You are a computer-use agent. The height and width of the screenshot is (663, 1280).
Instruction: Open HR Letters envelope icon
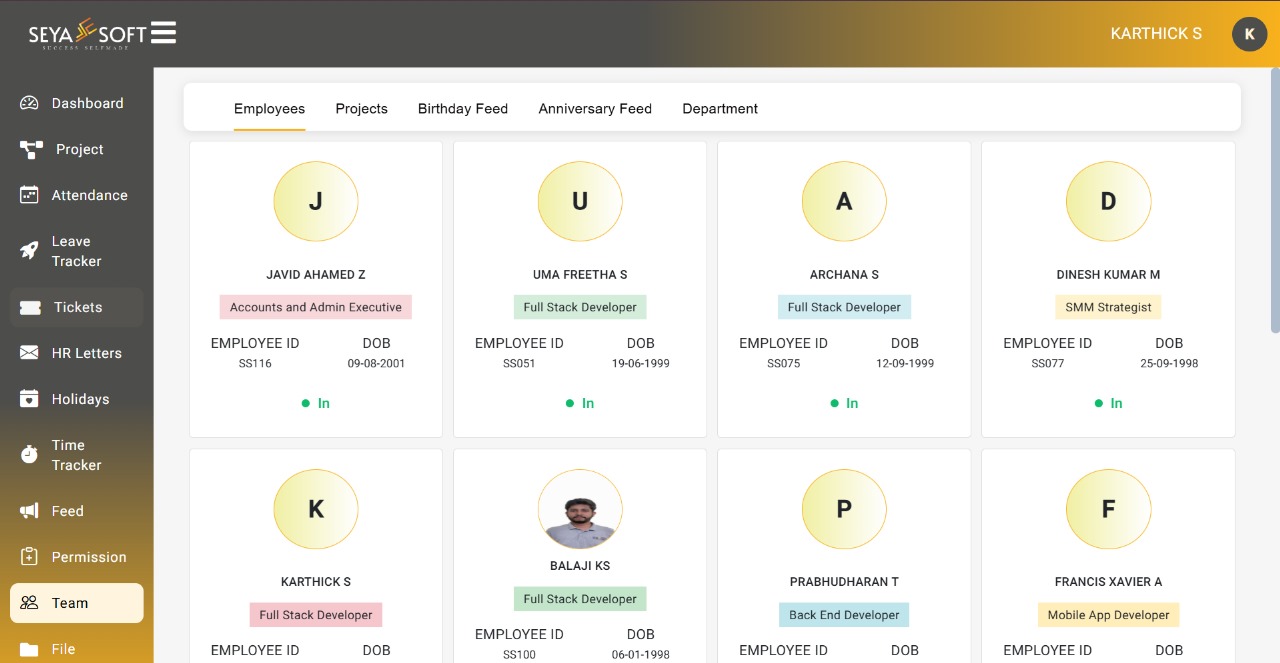(x=29, y=353)
